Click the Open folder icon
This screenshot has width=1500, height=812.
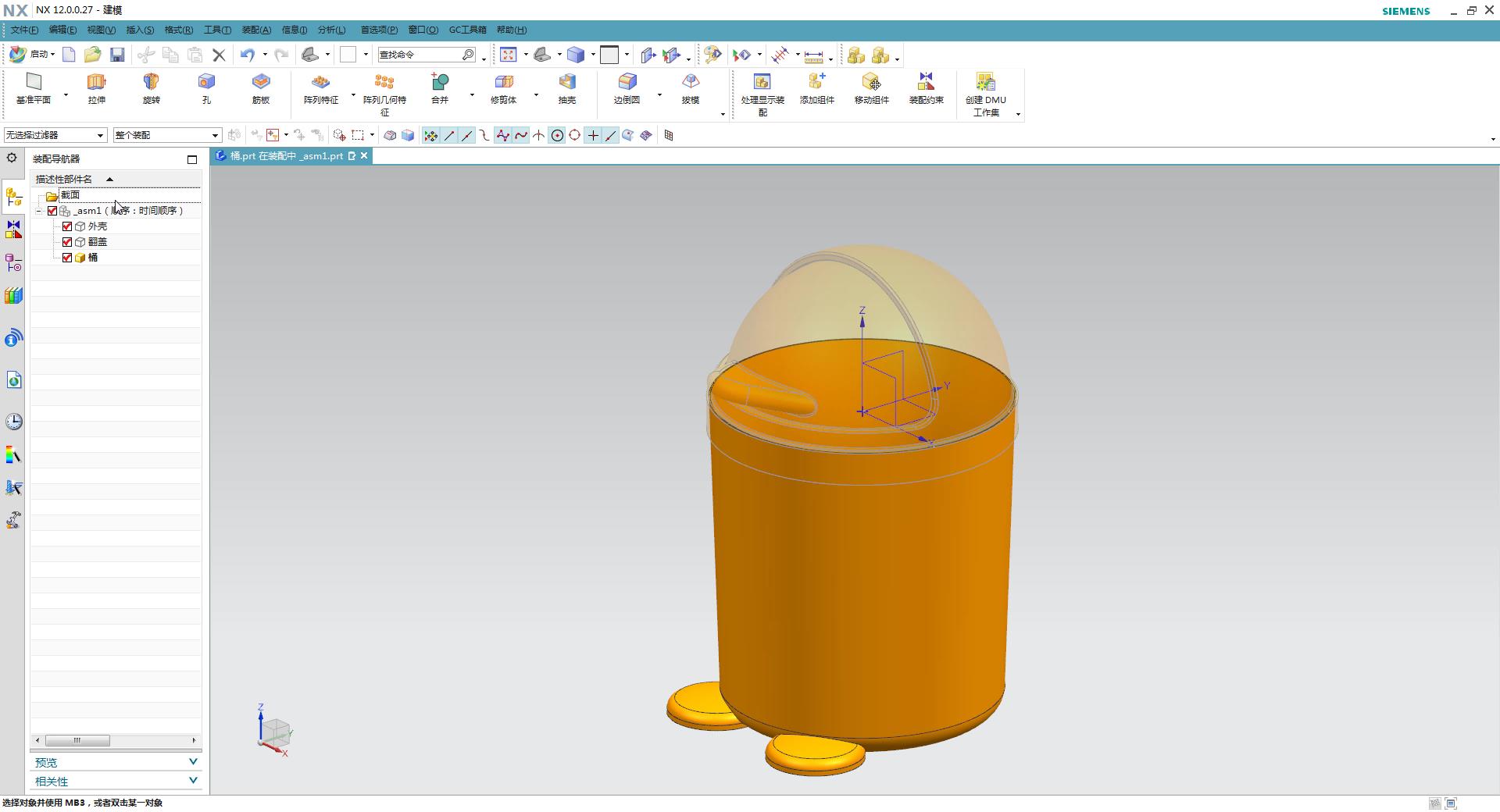(x=93, y=55)
